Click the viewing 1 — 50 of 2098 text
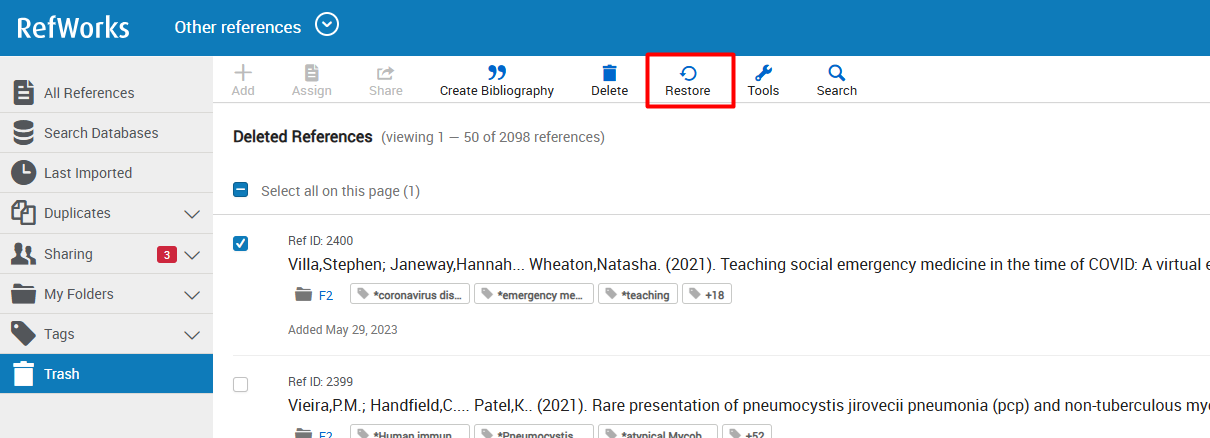 click(x=493, y=137)
